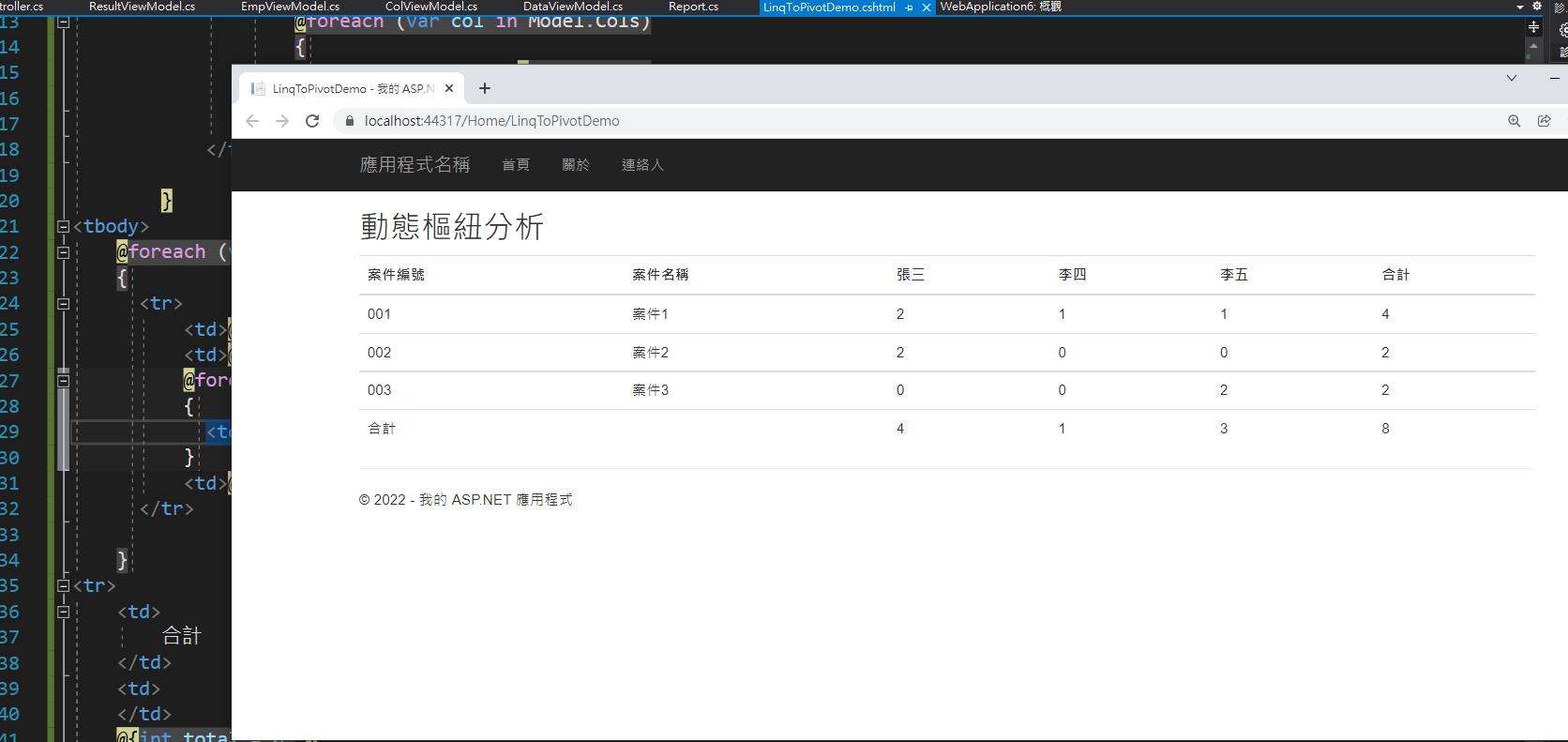1568x742 pixels.
Task: Collapse the tr block on line 24
Action: point(63,303)
